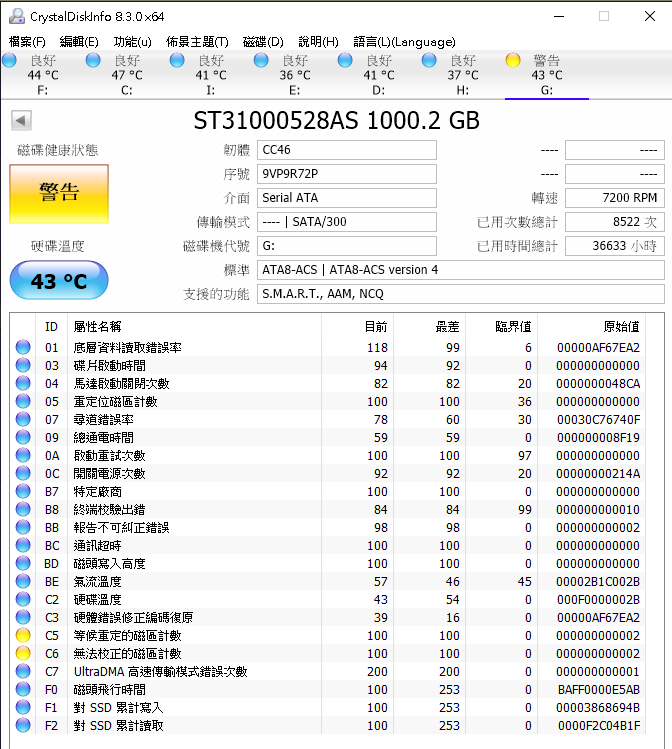Image resolution: width=672 pixels, height=749 pixels.
Task: Click status orb for attribute C3
Action: pyautogui.click(x=23, y=617)
